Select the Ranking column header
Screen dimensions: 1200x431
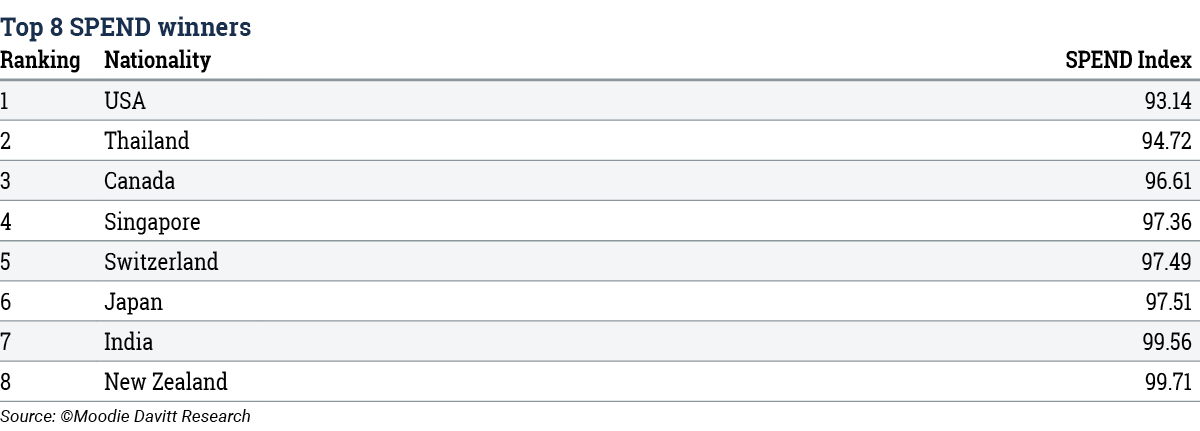click(40, 61)
